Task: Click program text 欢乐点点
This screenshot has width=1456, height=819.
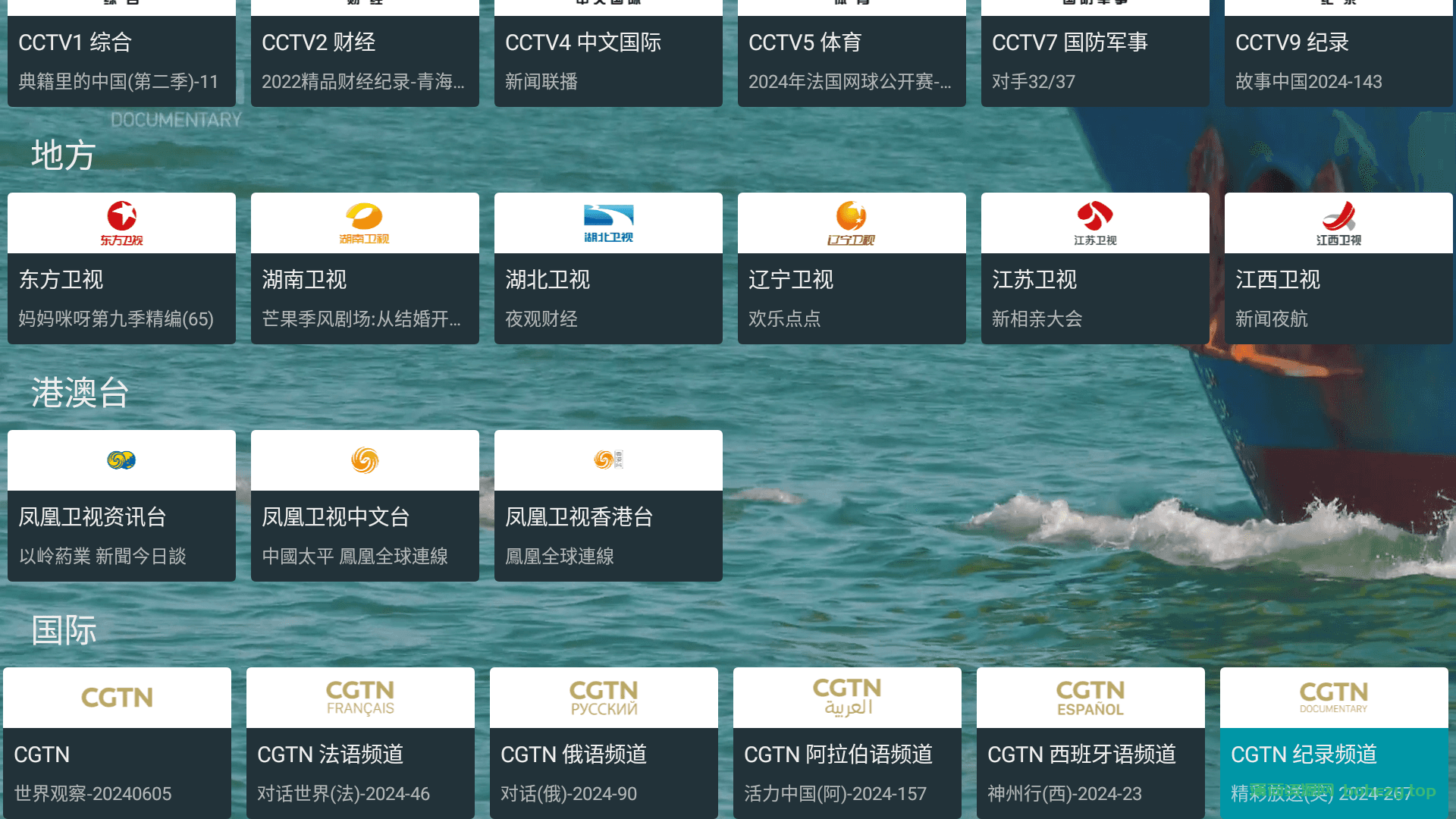Action: click(x=785, y=318)
